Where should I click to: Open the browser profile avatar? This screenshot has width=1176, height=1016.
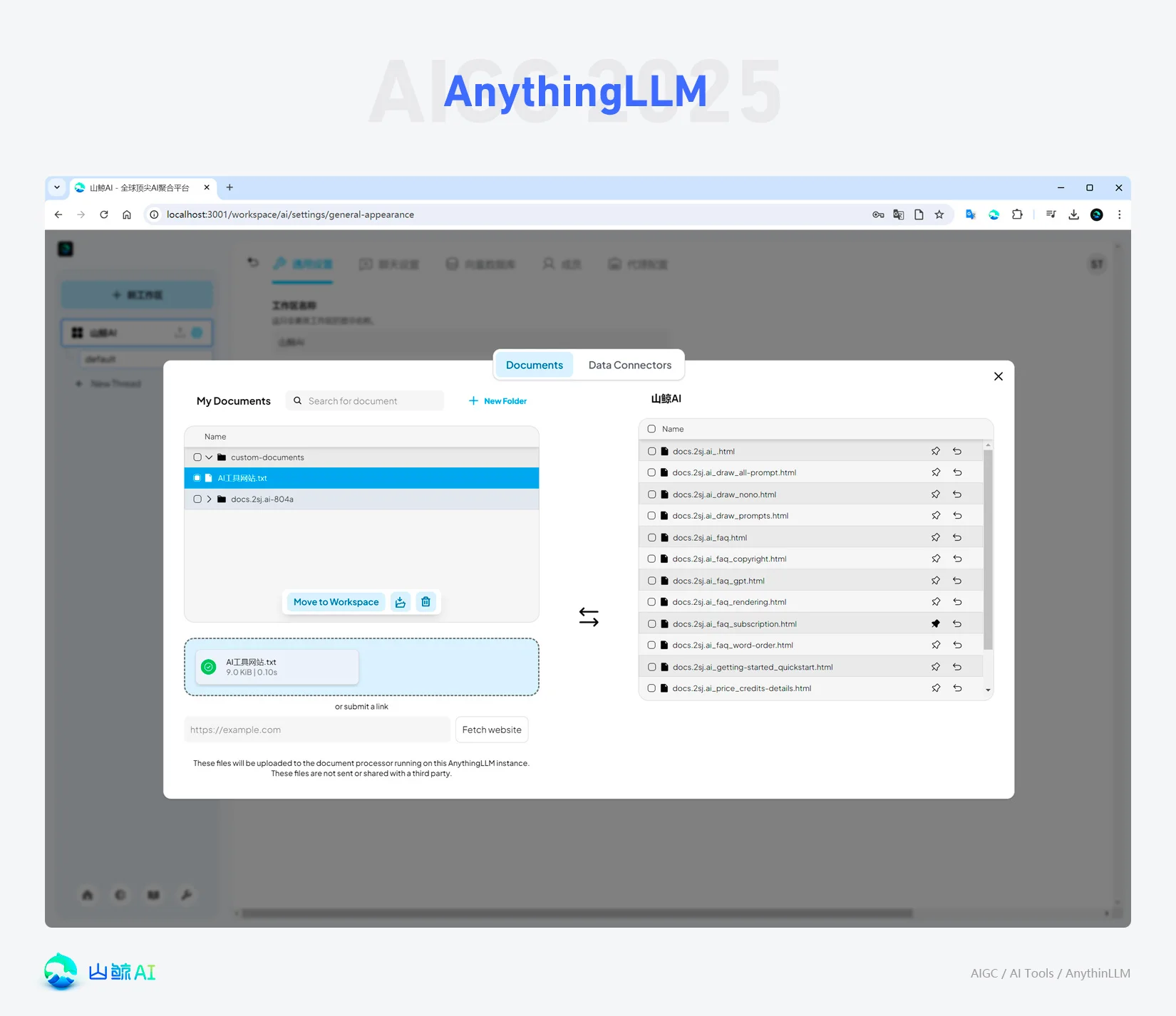1097,214
